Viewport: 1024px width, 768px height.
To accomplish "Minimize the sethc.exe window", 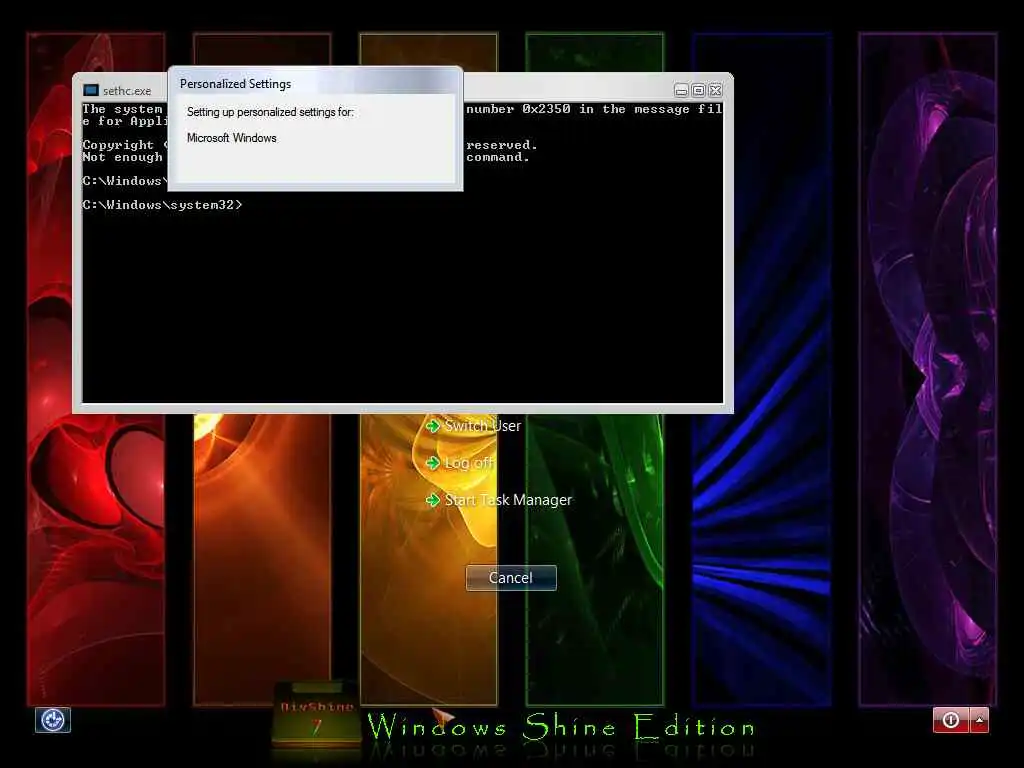I will coord(681,90).
